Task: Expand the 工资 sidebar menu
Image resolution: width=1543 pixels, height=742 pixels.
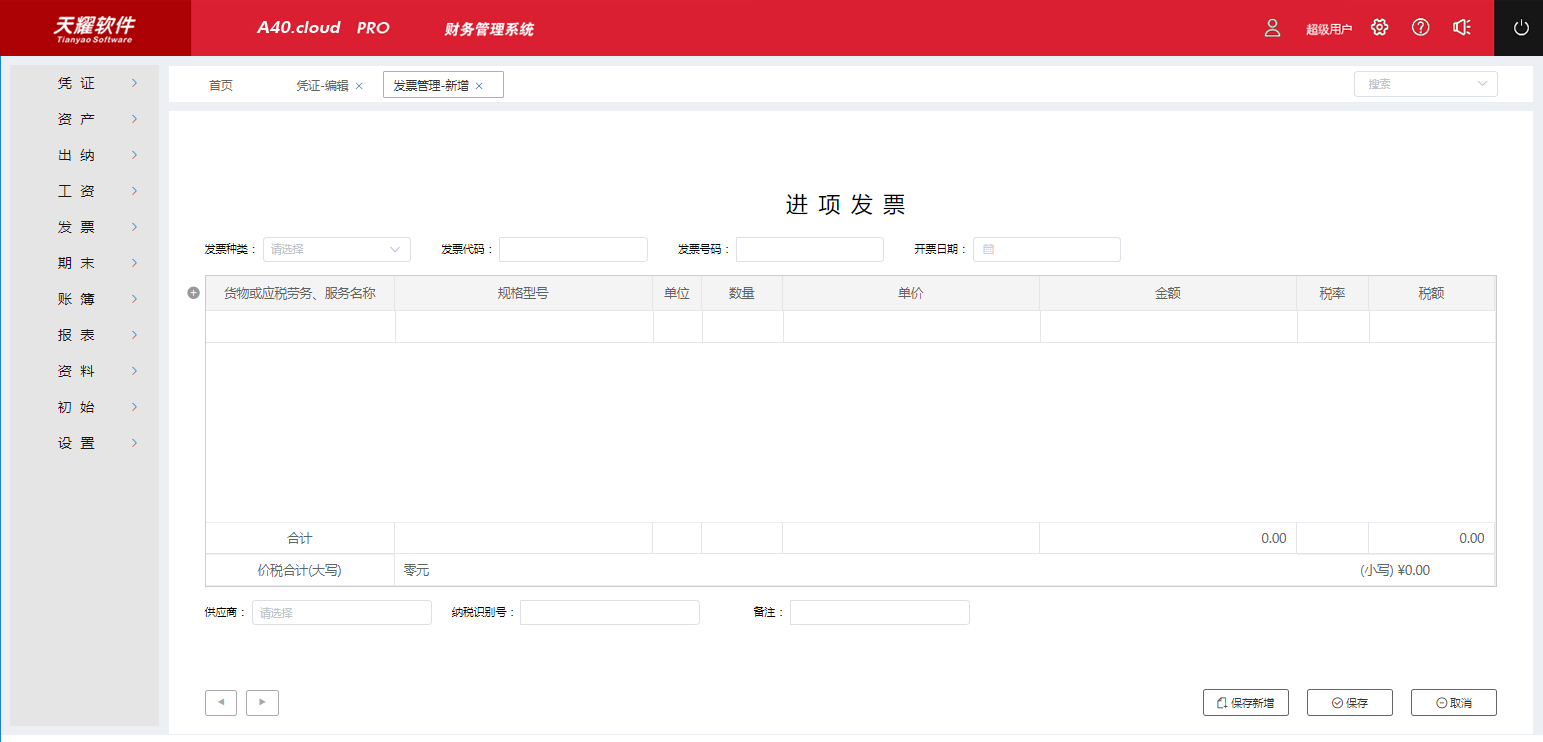Action: click(x=84, y=191)
